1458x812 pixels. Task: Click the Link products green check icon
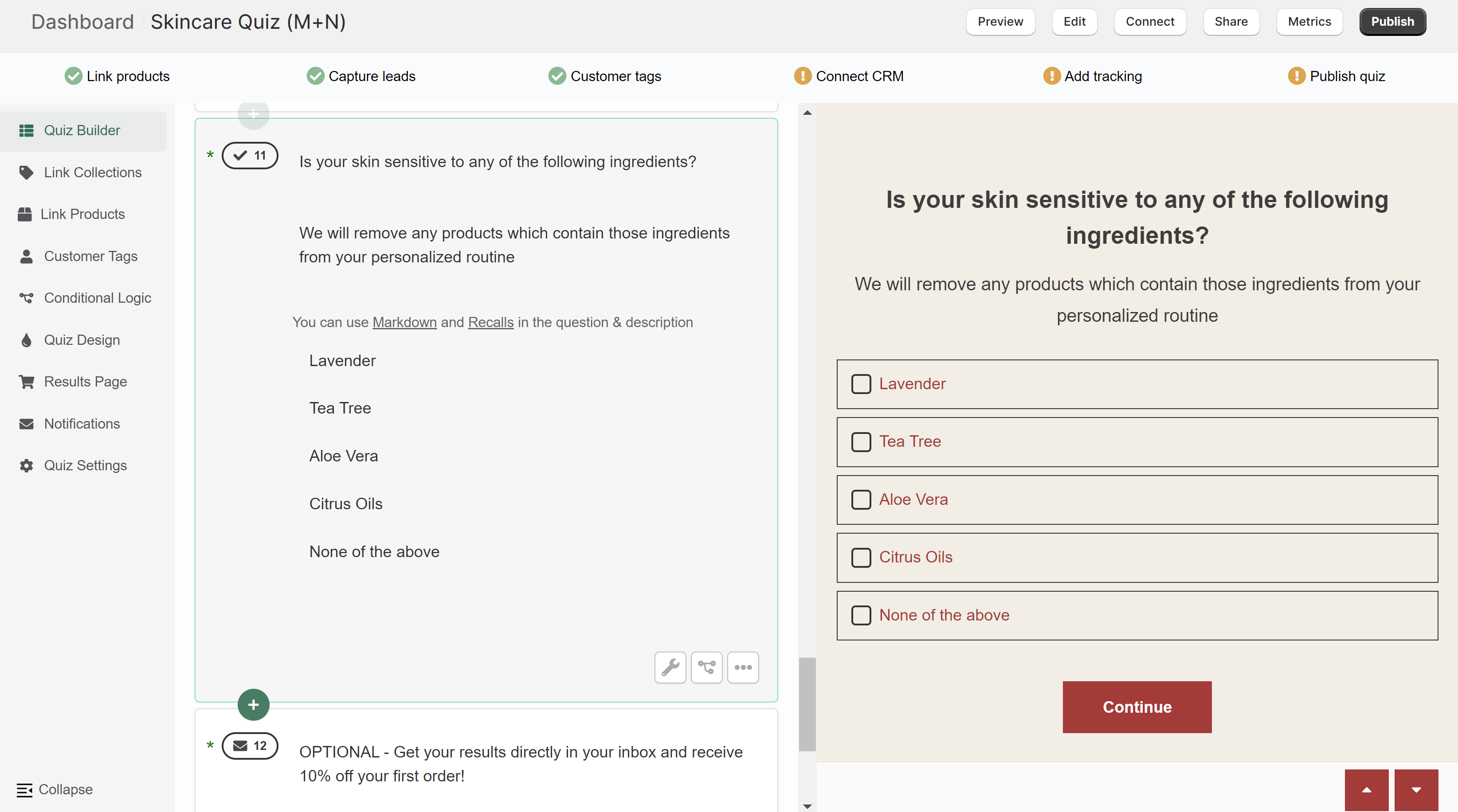(73, 76)
